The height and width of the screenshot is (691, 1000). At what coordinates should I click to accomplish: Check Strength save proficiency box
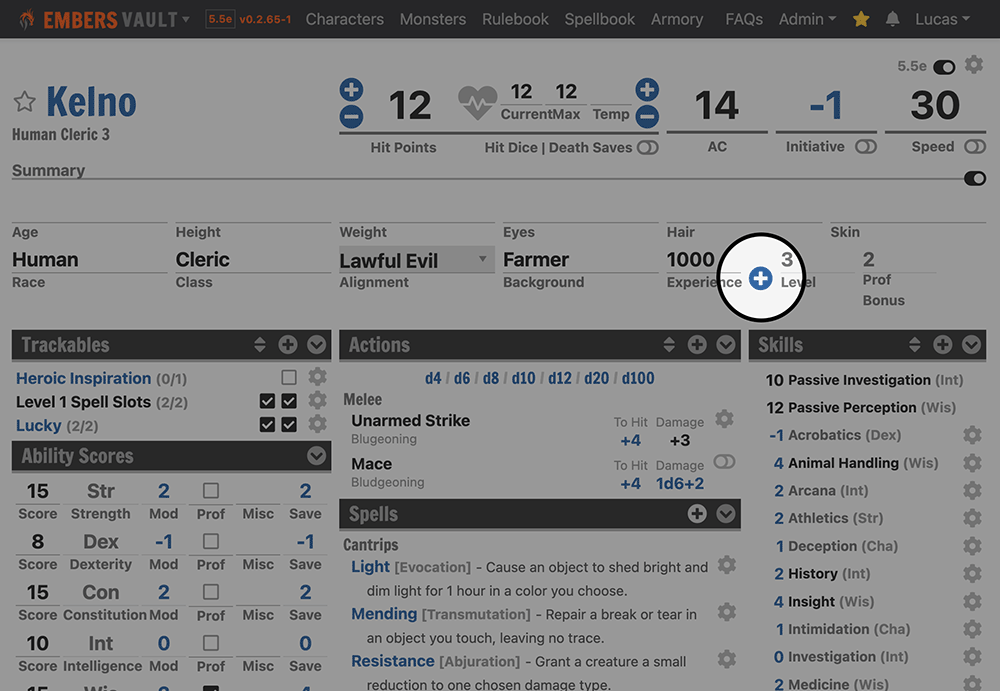(x=210, y=491)
